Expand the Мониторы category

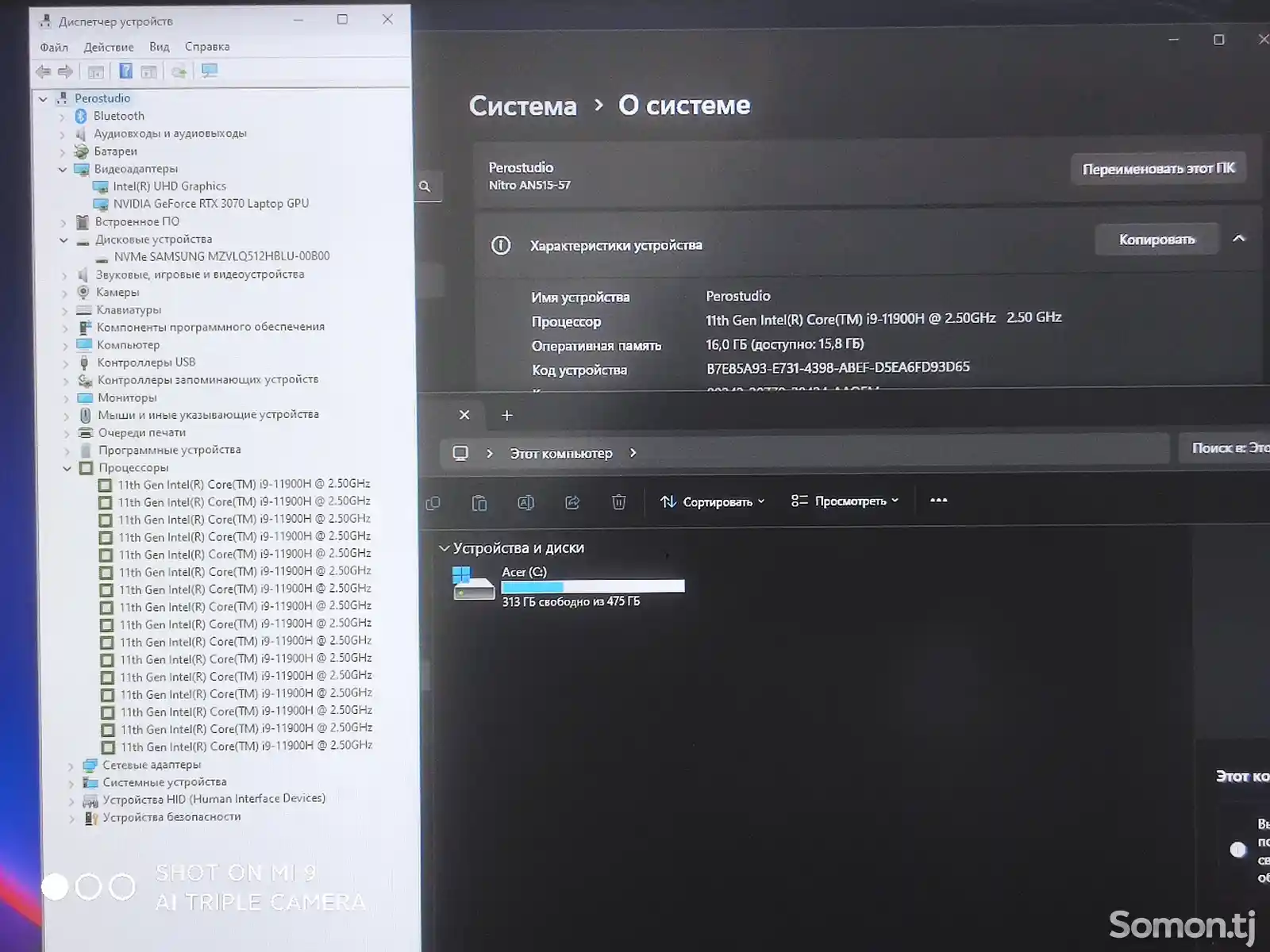66,398
